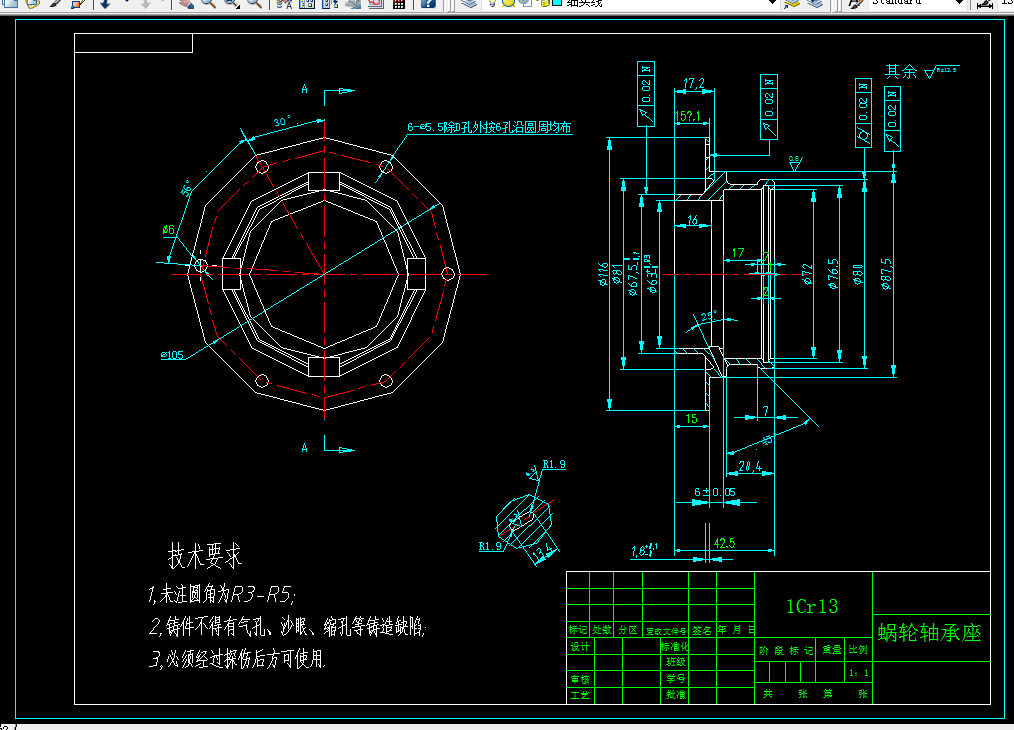Activate the Pan view hand tool

[185, 6]
